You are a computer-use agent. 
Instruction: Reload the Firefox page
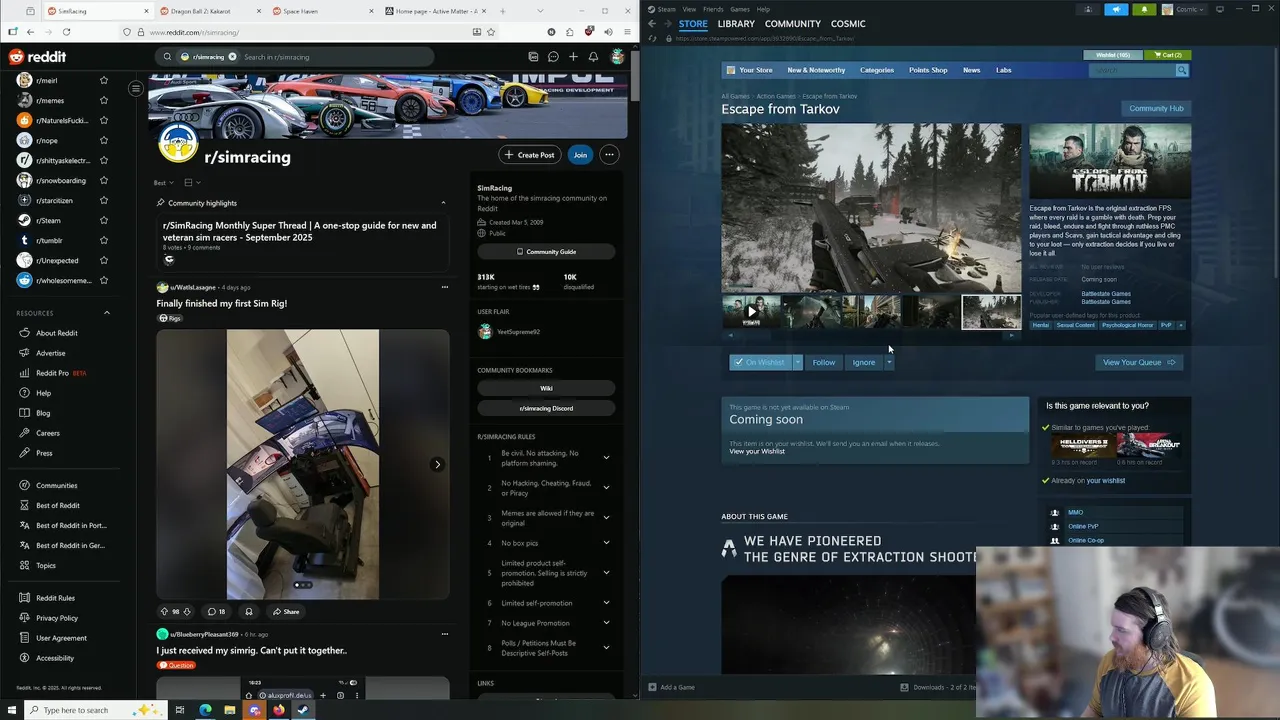tap(66, 32)
